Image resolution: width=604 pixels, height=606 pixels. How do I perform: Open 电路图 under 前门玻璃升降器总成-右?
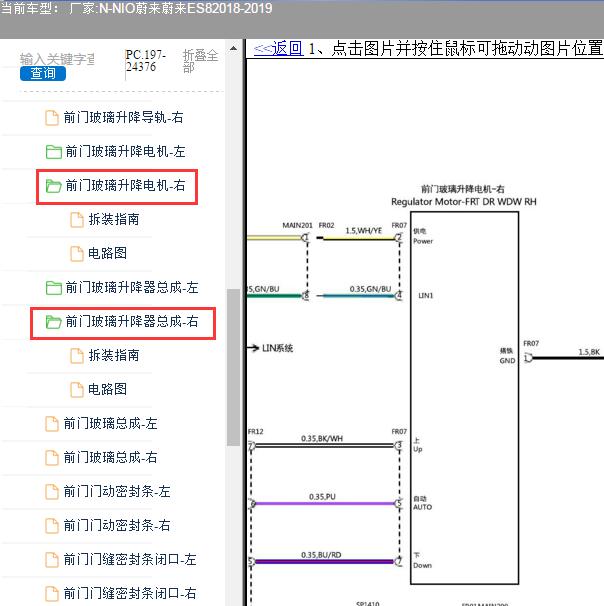[107, 389]
